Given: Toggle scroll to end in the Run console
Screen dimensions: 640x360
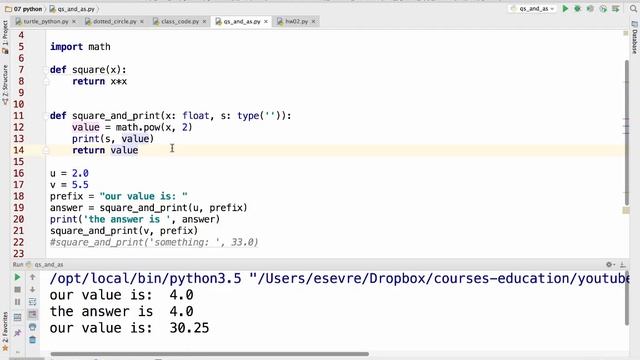Looking at the screenshot, I should 33,314.
